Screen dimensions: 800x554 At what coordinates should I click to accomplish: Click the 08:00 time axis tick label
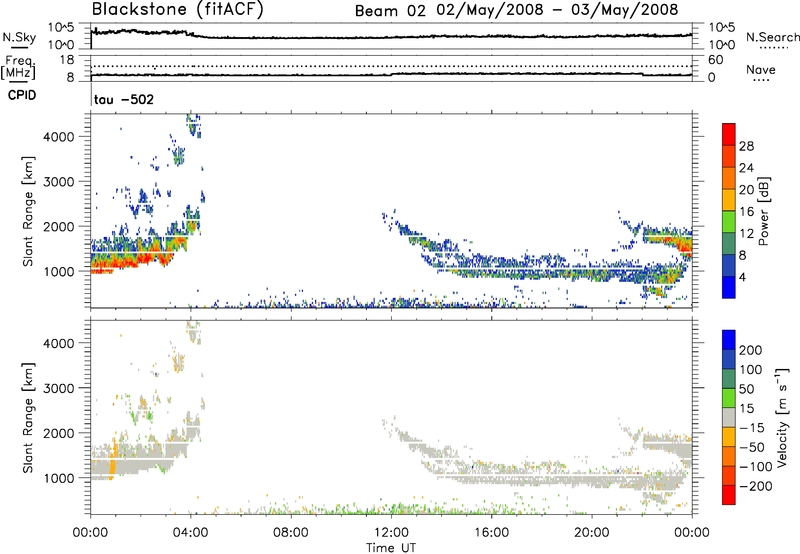[291, 533]
